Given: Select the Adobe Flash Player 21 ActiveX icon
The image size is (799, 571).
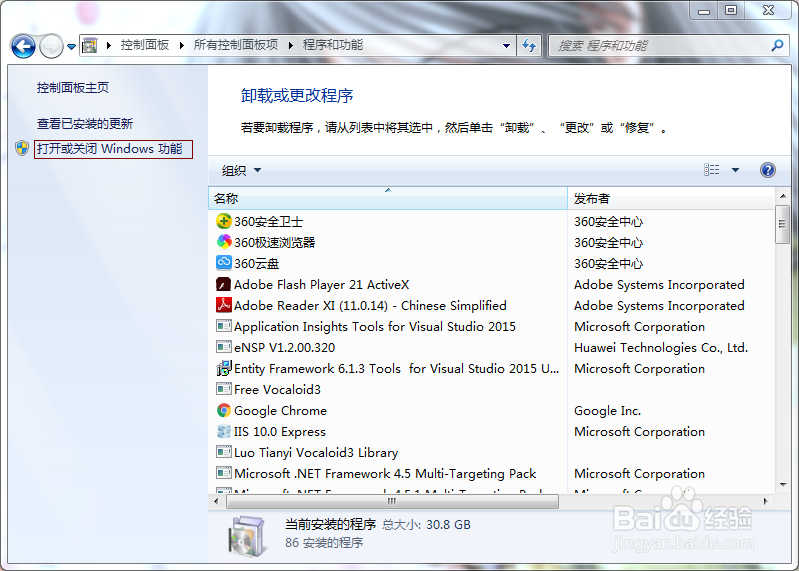Looking at the screenshot, I should click(x=224, y=284).
